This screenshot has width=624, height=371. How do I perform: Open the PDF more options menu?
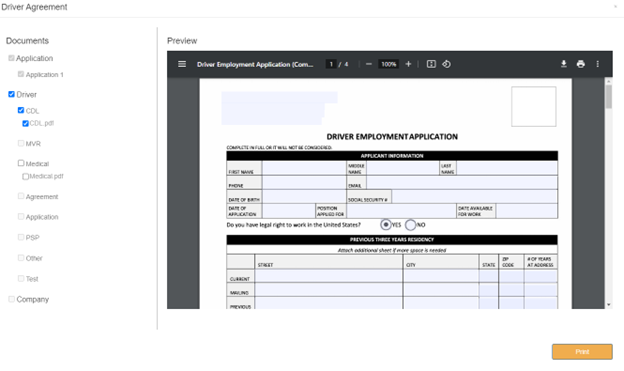[x=597, y=64]
